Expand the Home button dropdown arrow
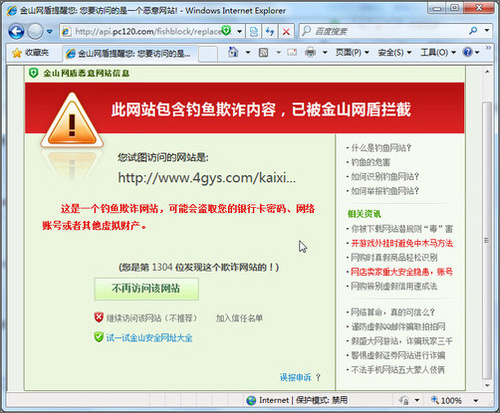The height and width of the screenshot is (413, 500). [x=248, y=52]
